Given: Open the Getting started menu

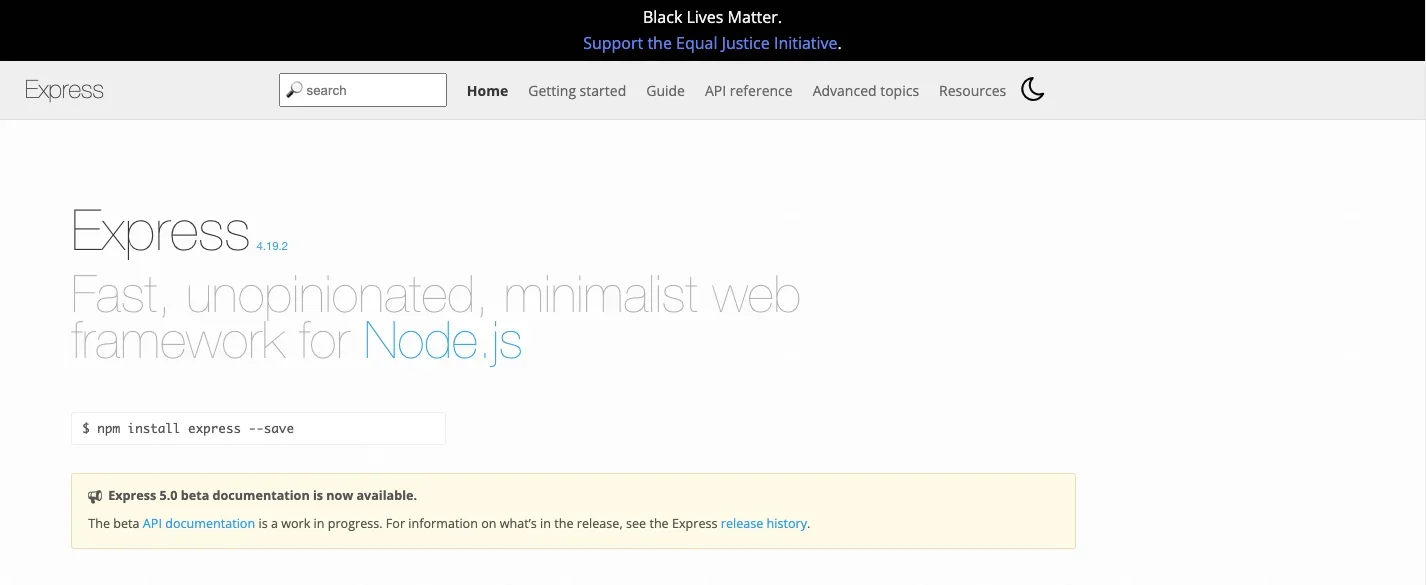Looking at the screenshot, I should point(576,91).
